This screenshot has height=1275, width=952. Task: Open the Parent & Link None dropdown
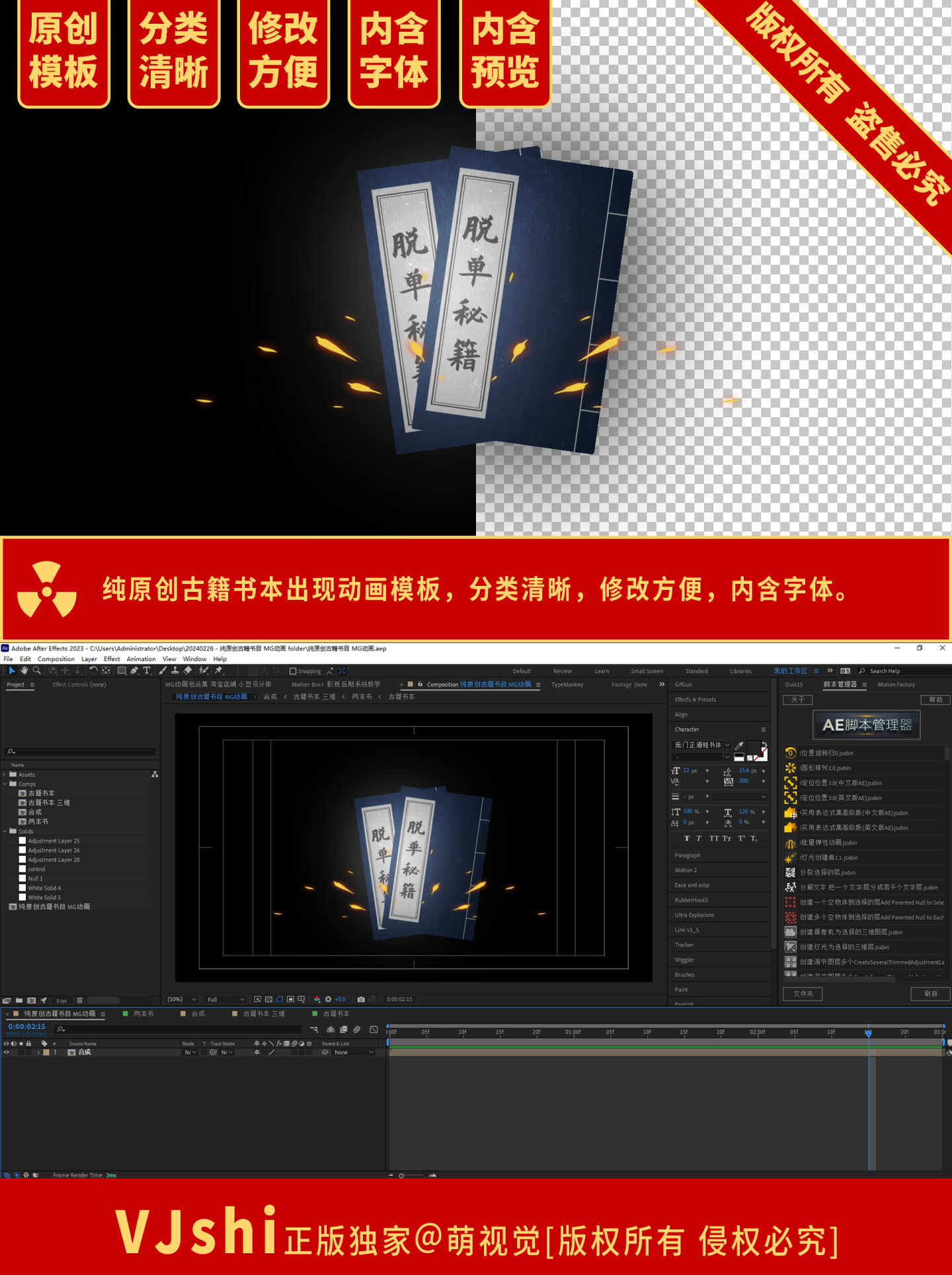tap(354, 1052)
